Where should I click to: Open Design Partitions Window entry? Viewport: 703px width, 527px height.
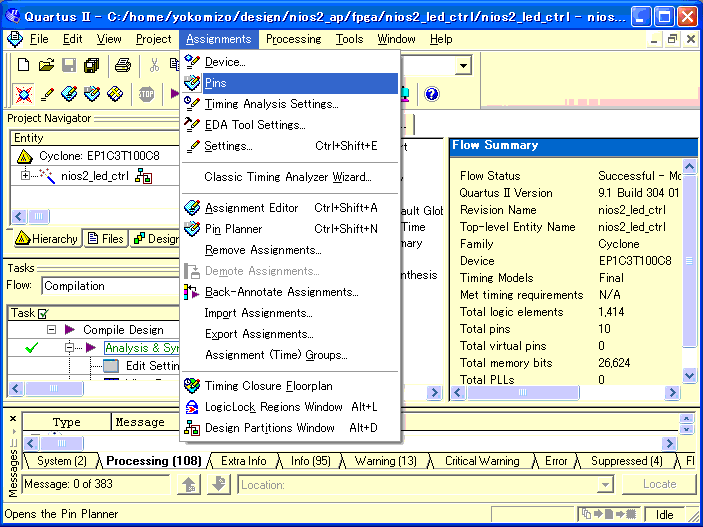[x=290, y=428]
